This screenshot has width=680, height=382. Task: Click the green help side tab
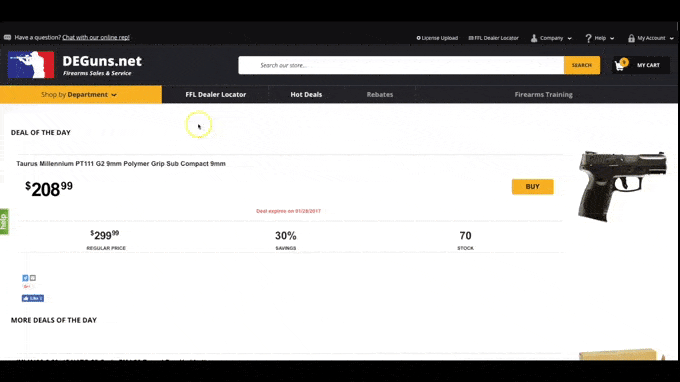pyautogui.click(x=4, y=222)
